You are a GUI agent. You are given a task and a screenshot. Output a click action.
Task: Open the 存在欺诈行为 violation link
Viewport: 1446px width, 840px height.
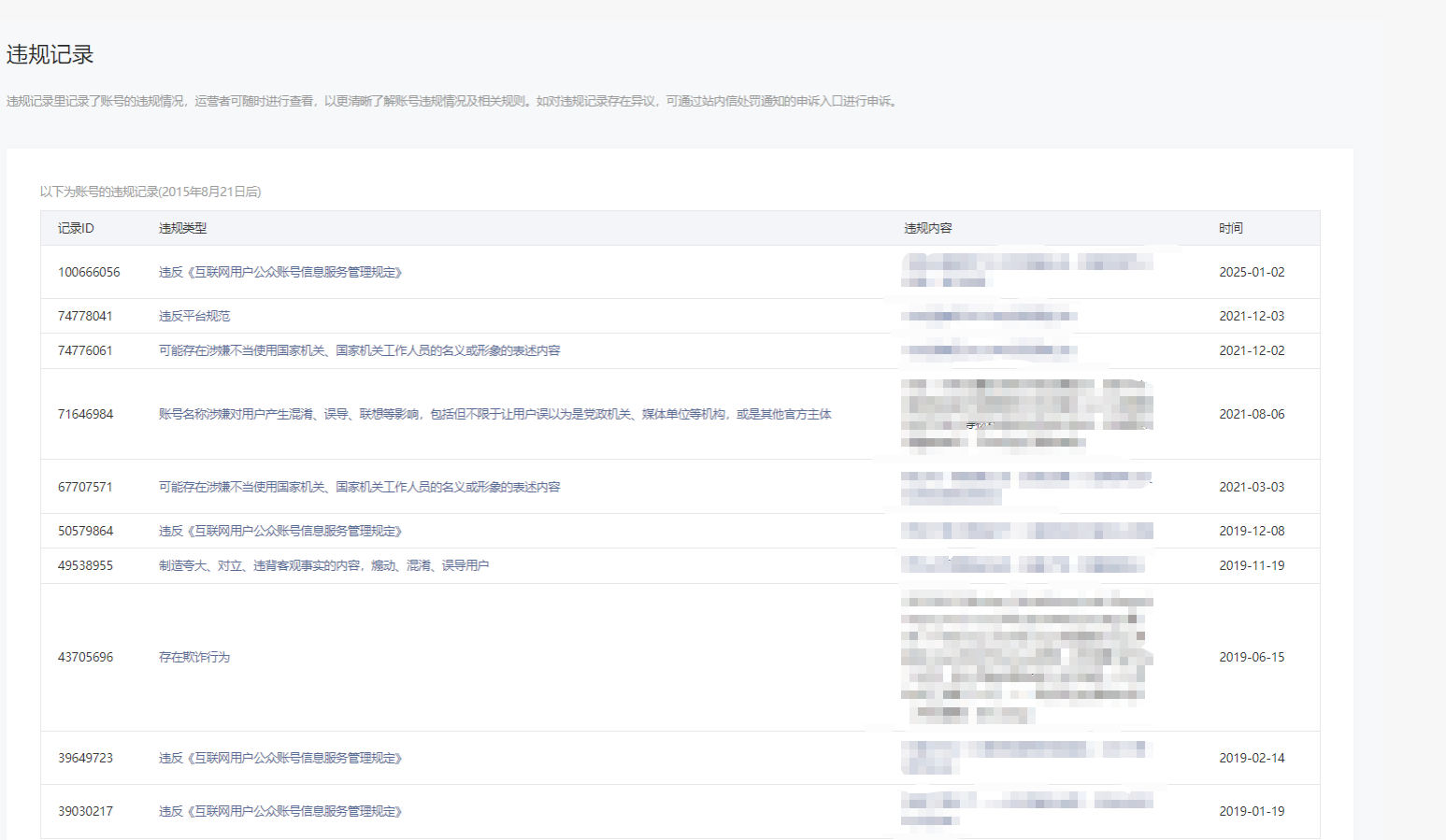[x=193, y=657]
